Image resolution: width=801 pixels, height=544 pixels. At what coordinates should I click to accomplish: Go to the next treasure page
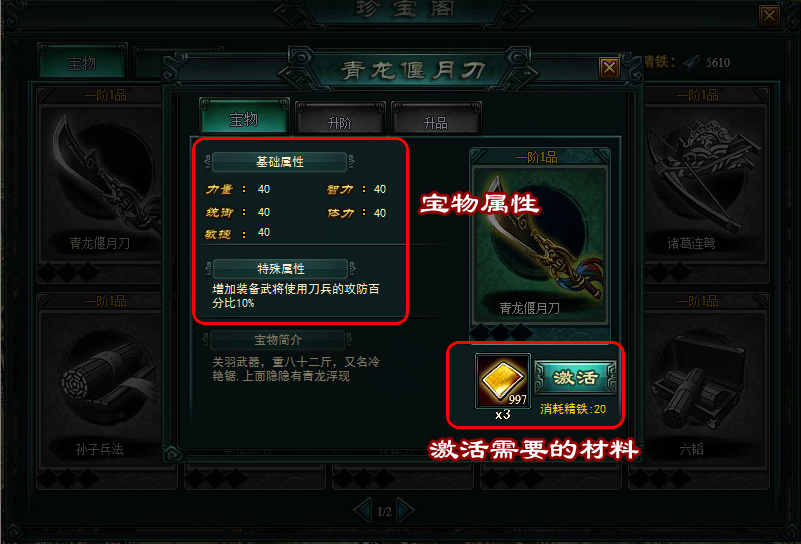(x=406, y=510)
